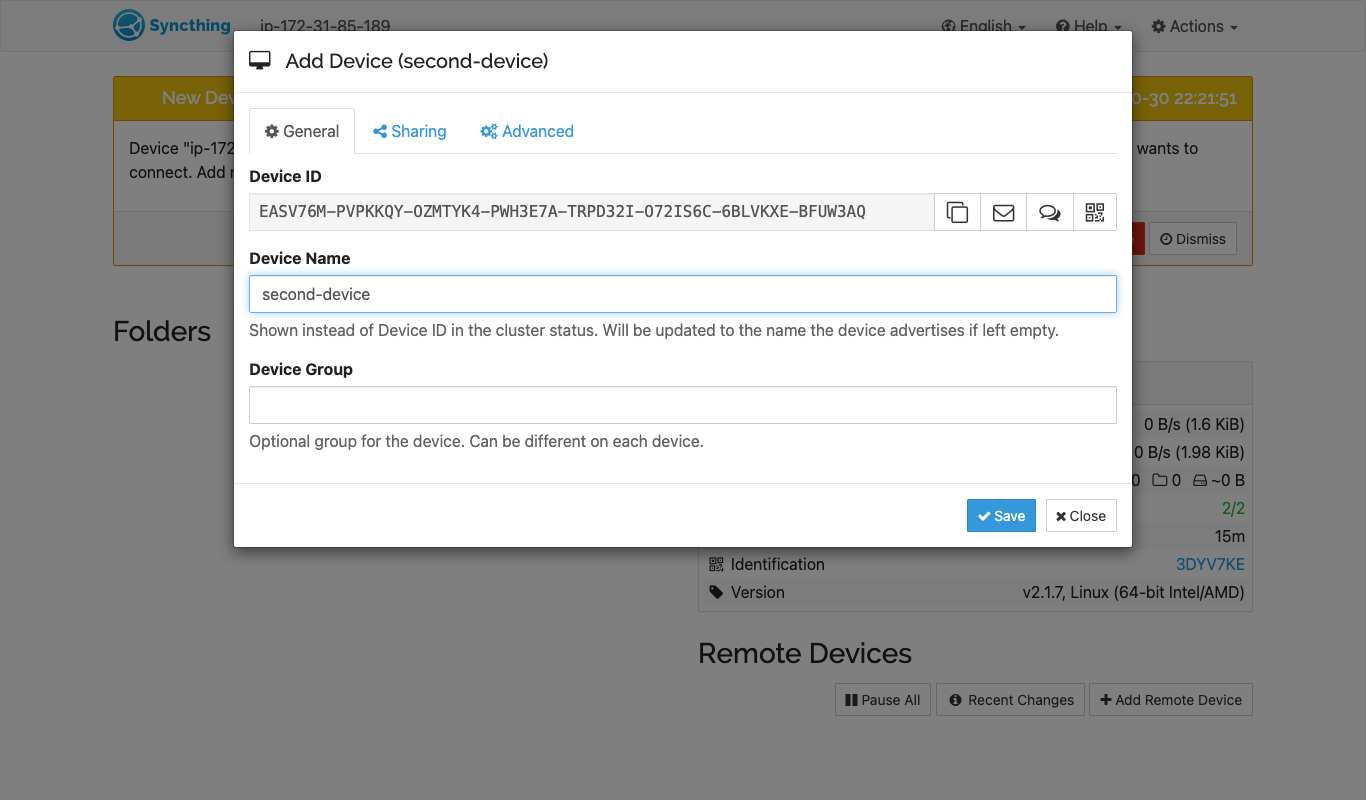Click the version v2.1.7 text
Screen dimensions: 1366x800
[x=1133, y=592]
